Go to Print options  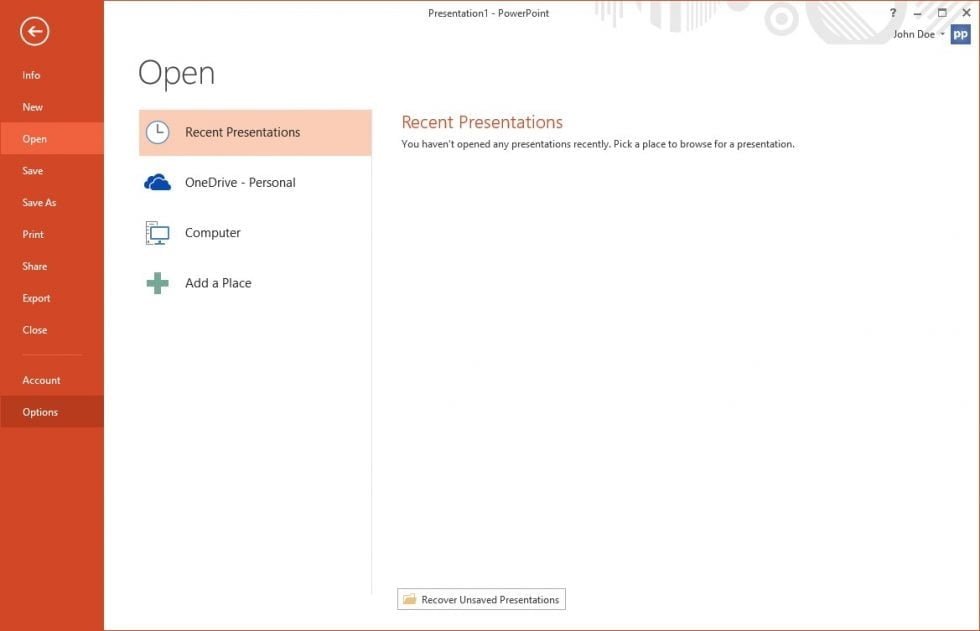click(x=33, y=234)
